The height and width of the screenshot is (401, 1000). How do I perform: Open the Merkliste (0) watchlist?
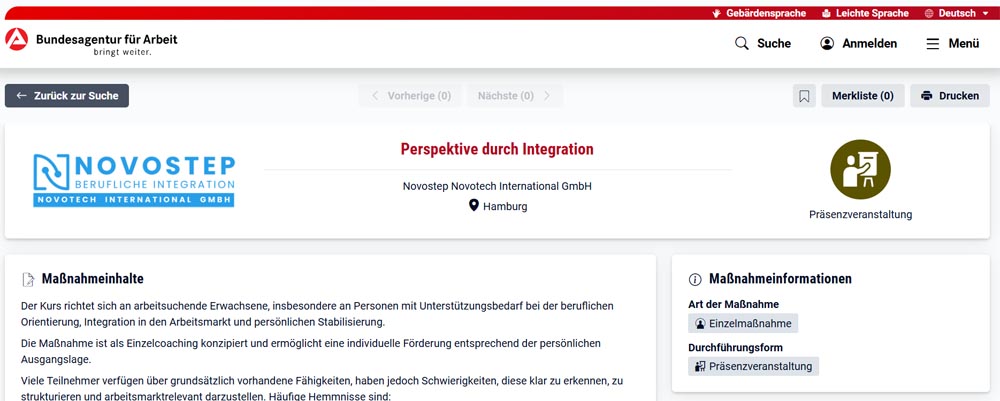[863, 96]
